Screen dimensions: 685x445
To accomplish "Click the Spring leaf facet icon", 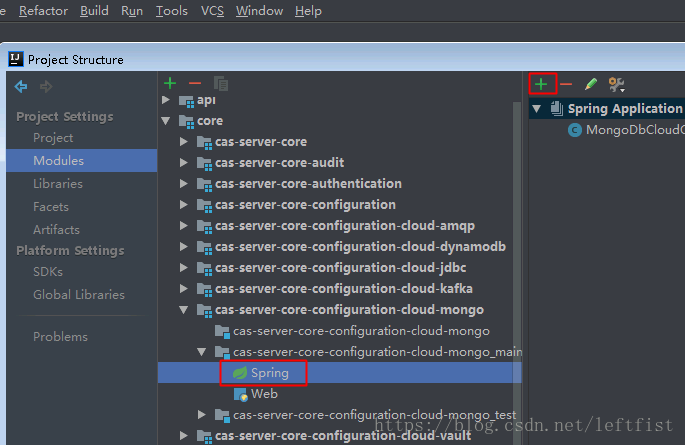I will 240,373.
